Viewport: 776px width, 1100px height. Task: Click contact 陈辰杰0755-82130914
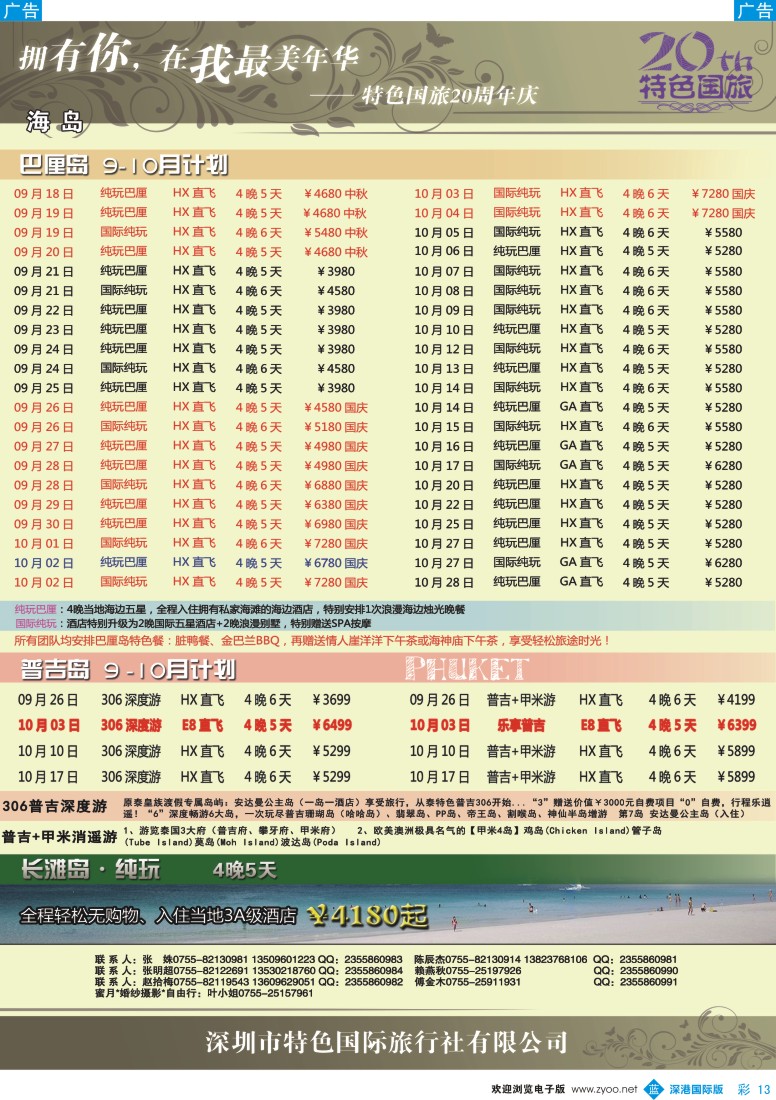(468, 960)
